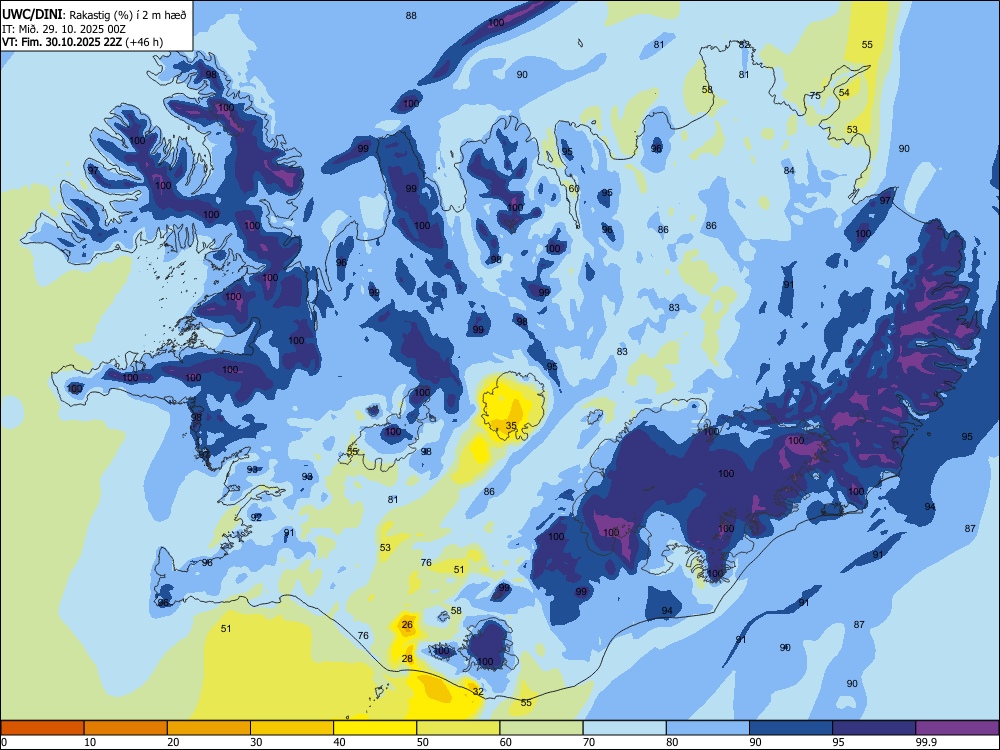Click the legend label '99.9'

926,742
